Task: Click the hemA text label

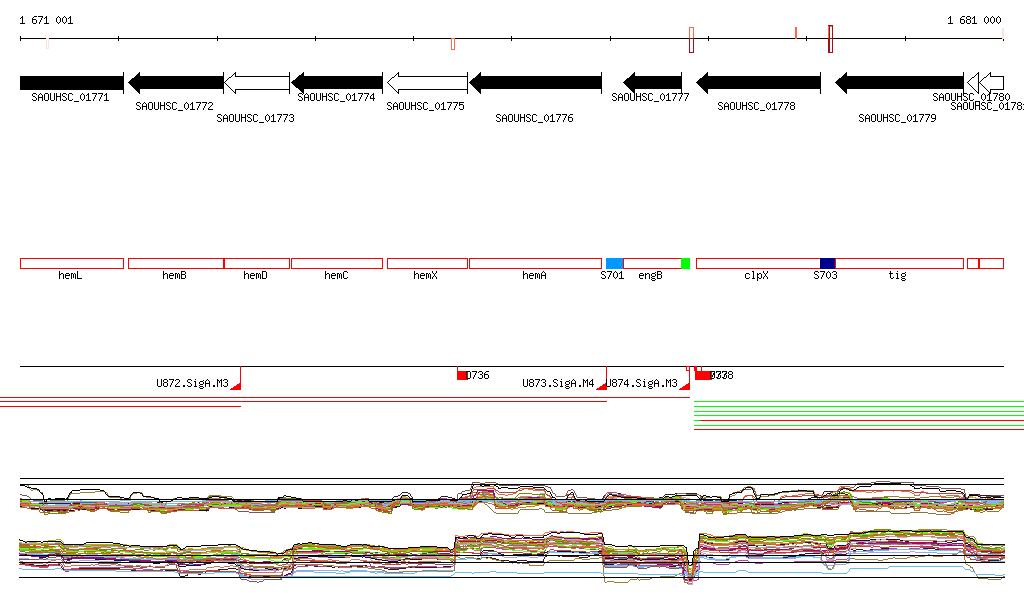Action: tap(534, 275)
